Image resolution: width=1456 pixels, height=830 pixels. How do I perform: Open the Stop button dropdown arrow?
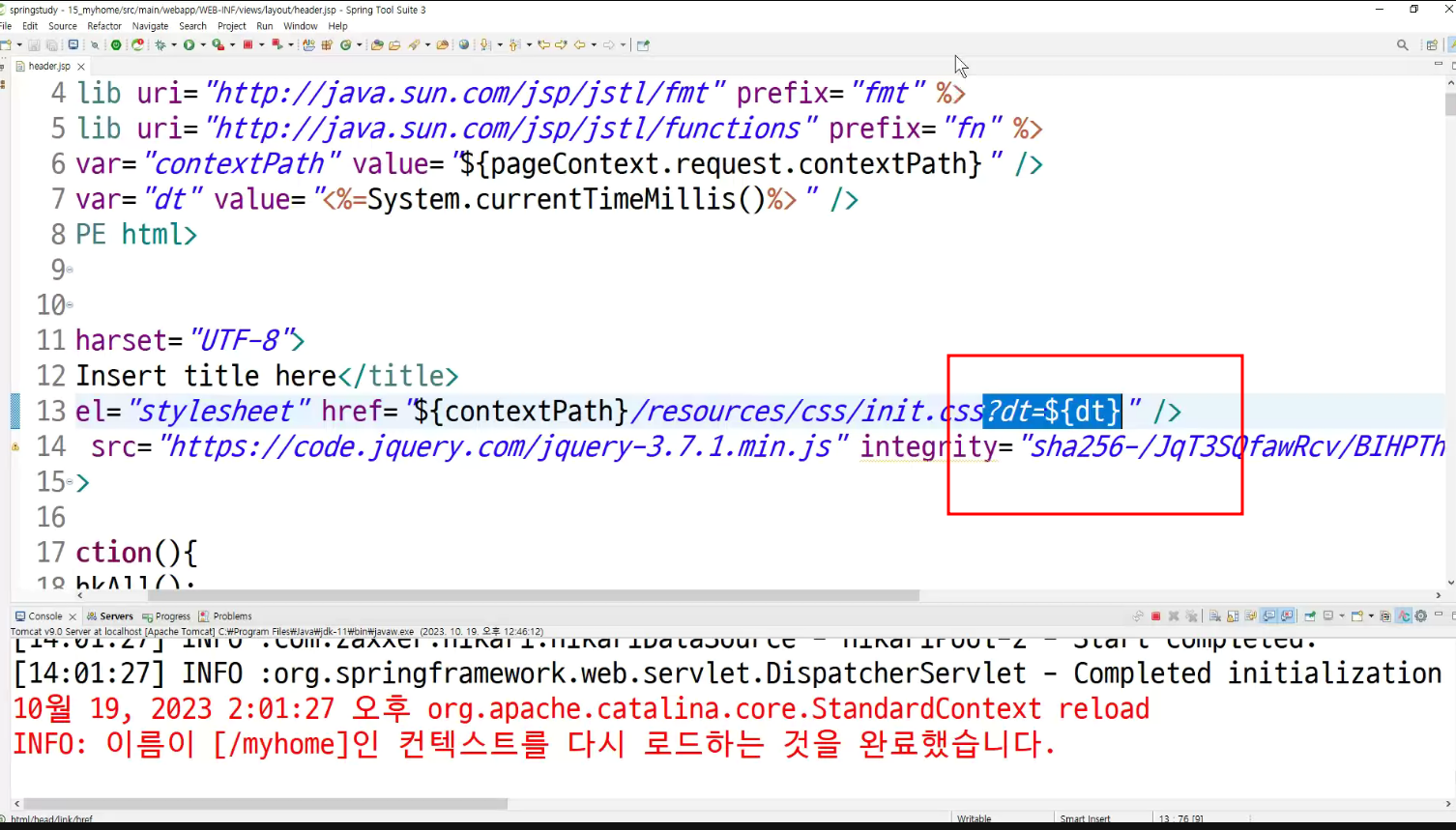(261, 44)
